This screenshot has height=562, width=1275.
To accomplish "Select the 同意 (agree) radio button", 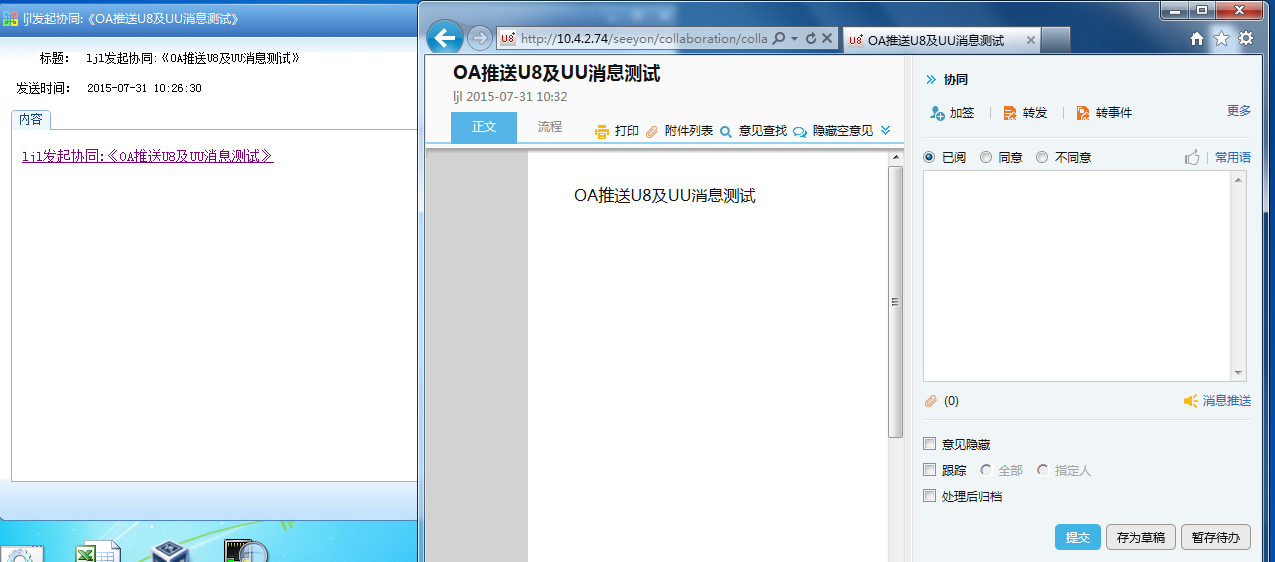I will point(986,157).
